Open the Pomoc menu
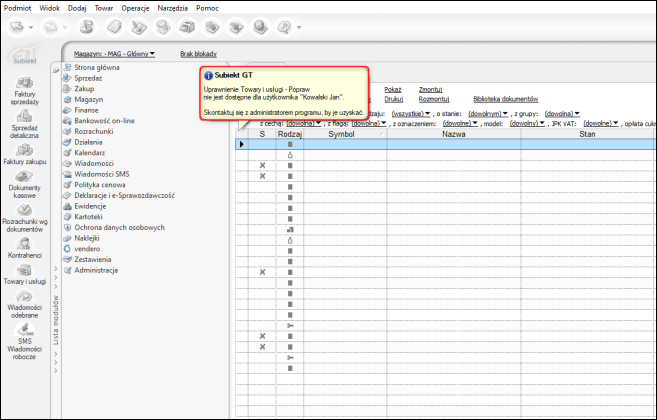 pyautogui.click(x=207, y=8)
